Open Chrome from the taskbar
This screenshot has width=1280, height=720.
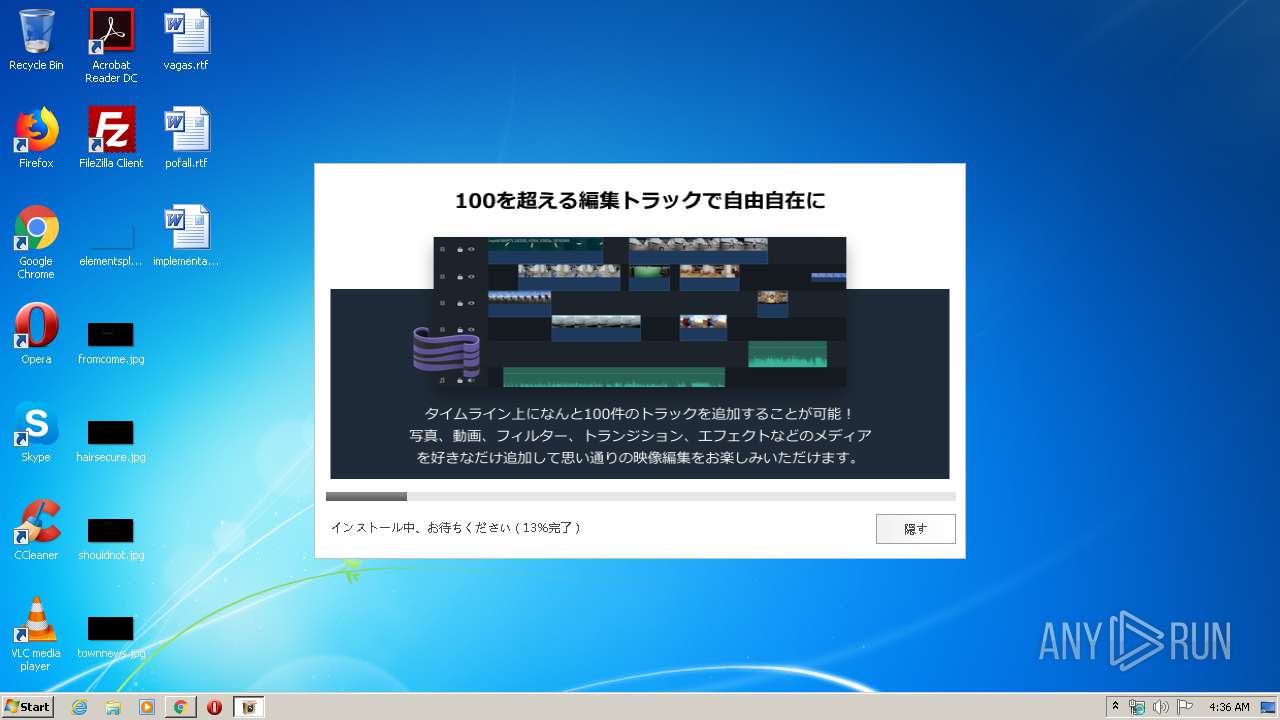(x=180, y=707)
